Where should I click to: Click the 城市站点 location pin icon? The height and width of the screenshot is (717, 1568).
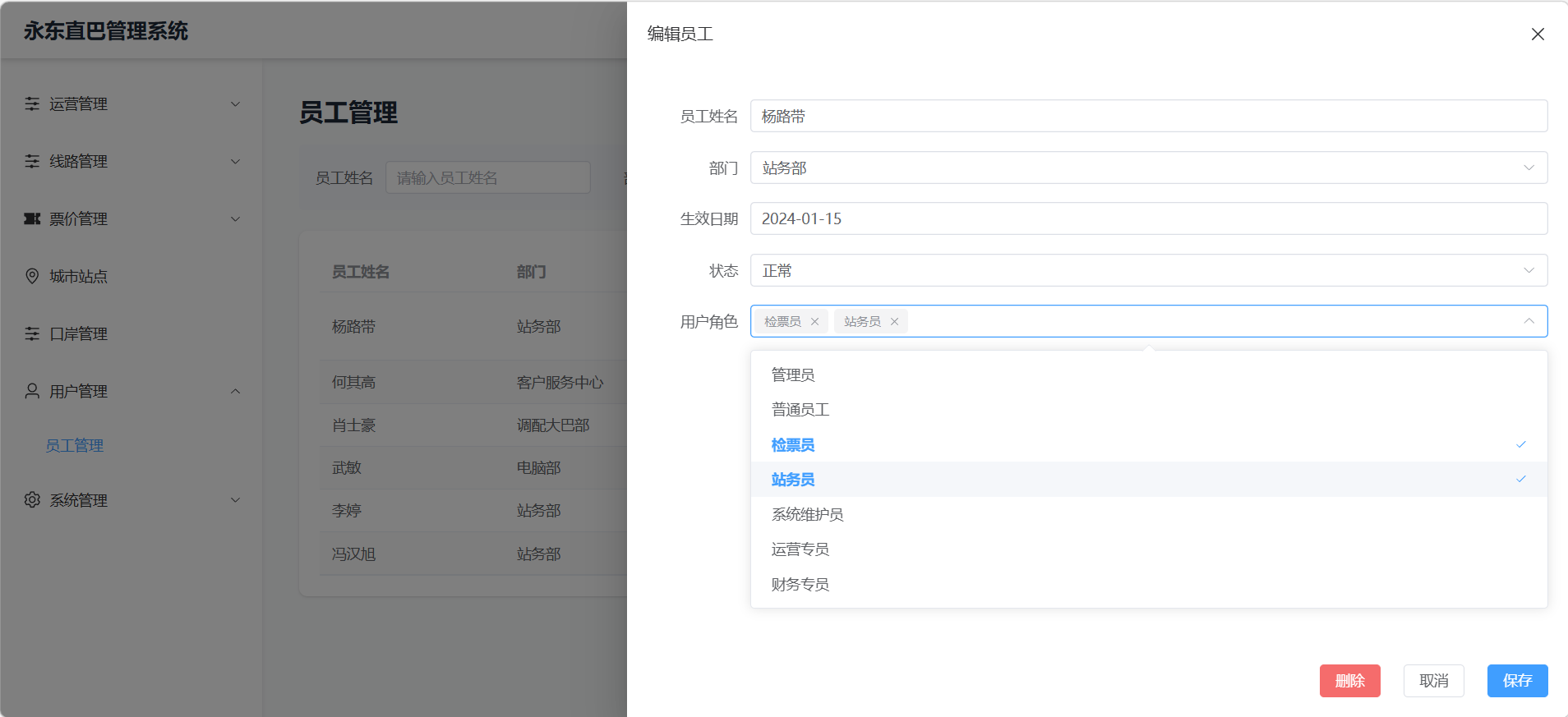[32, 276]
